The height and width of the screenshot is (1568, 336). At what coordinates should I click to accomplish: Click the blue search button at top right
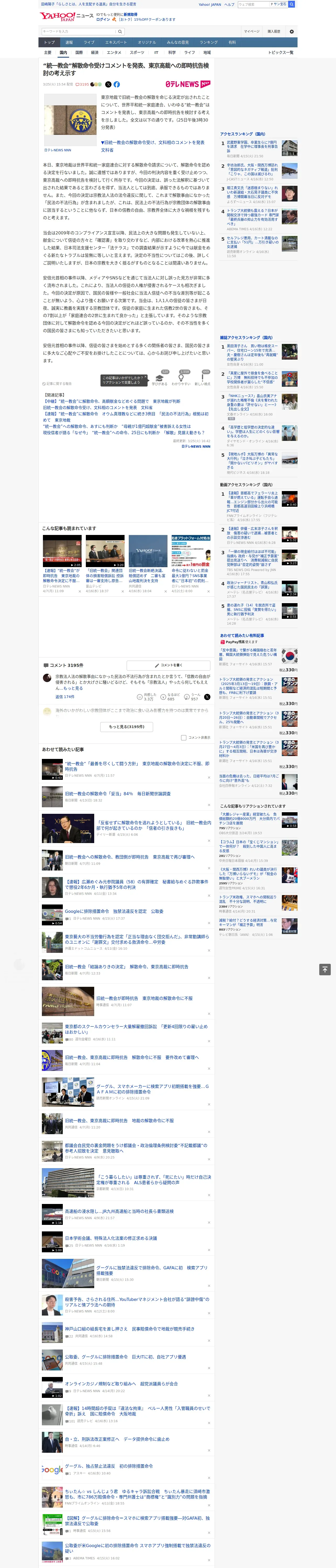(292, 4)
